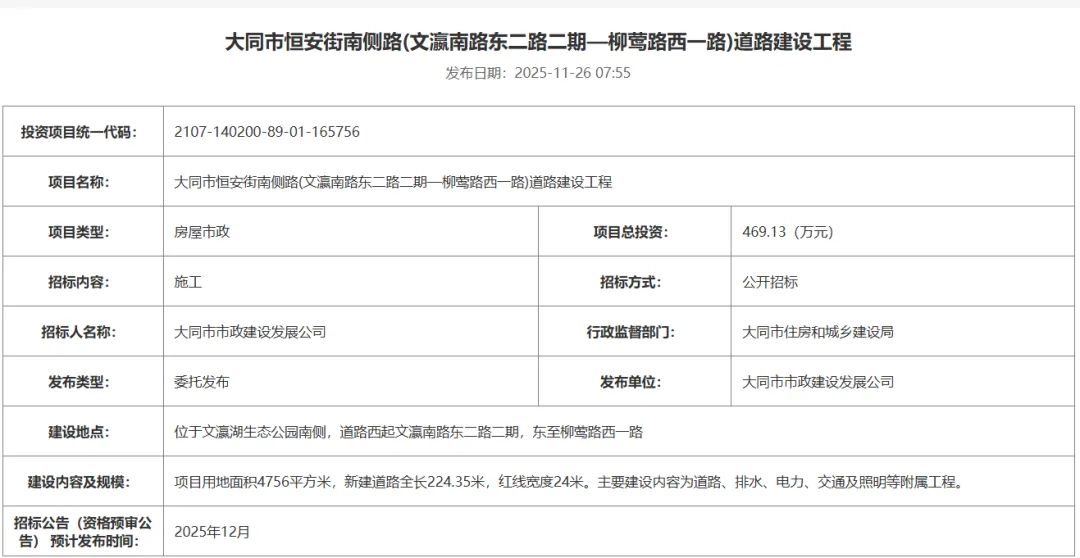Click the publish date 发布日期：2025-11-26 07:55
This screenshot has width=1080, height=558.
(538, 73)
